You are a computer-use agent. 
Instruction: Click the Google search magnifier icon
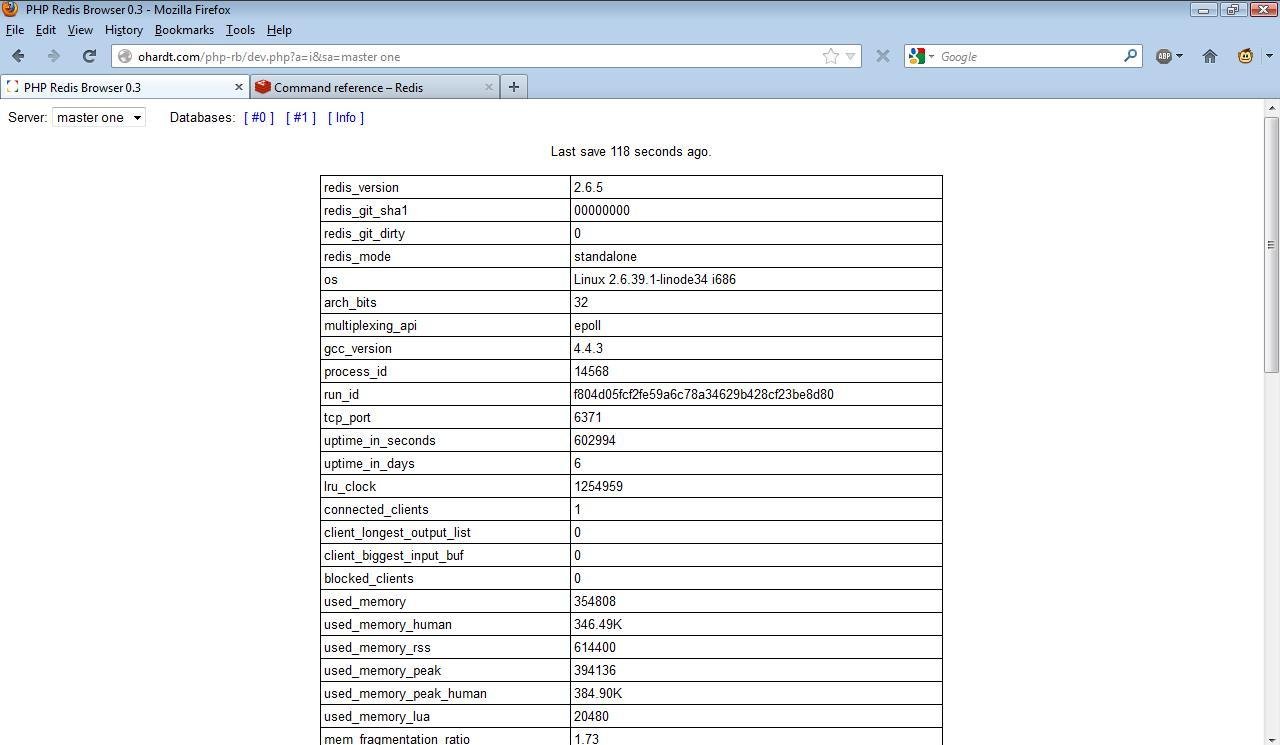pos(1129,56)
